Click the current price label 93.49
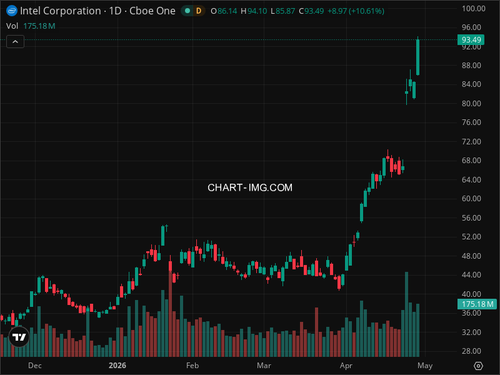This screenshot has width=500, height=375. [471, 40]
